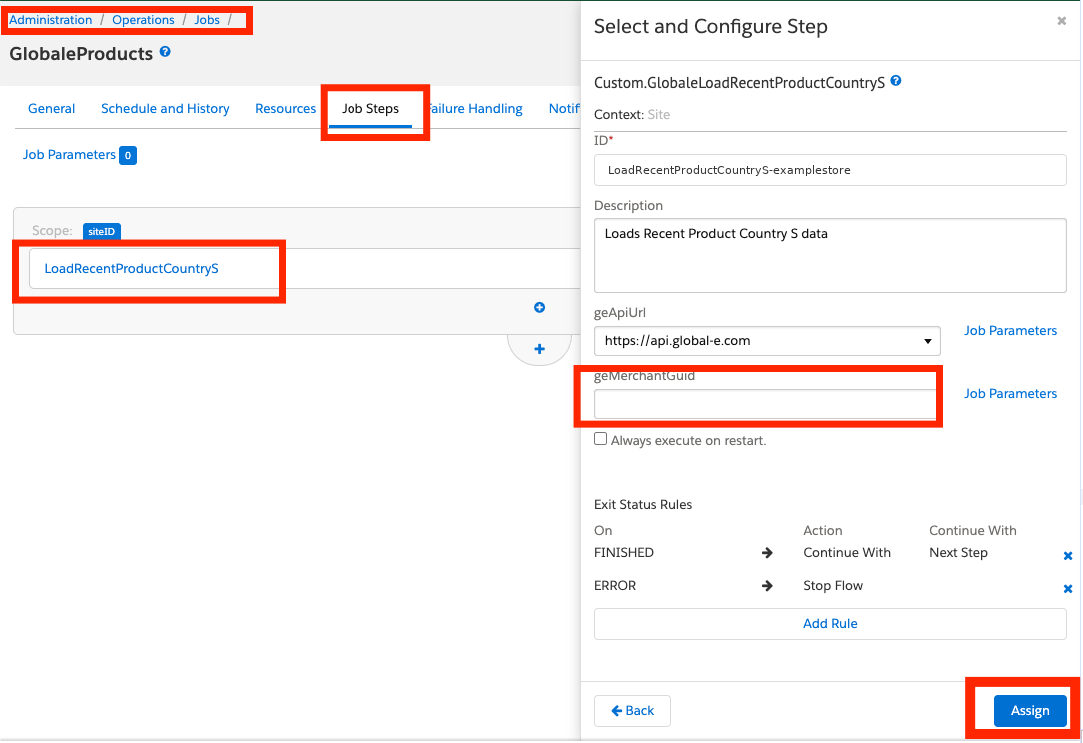Click the Next Step value
This screenshot has width=1083, height=743.
coord(958,552)
